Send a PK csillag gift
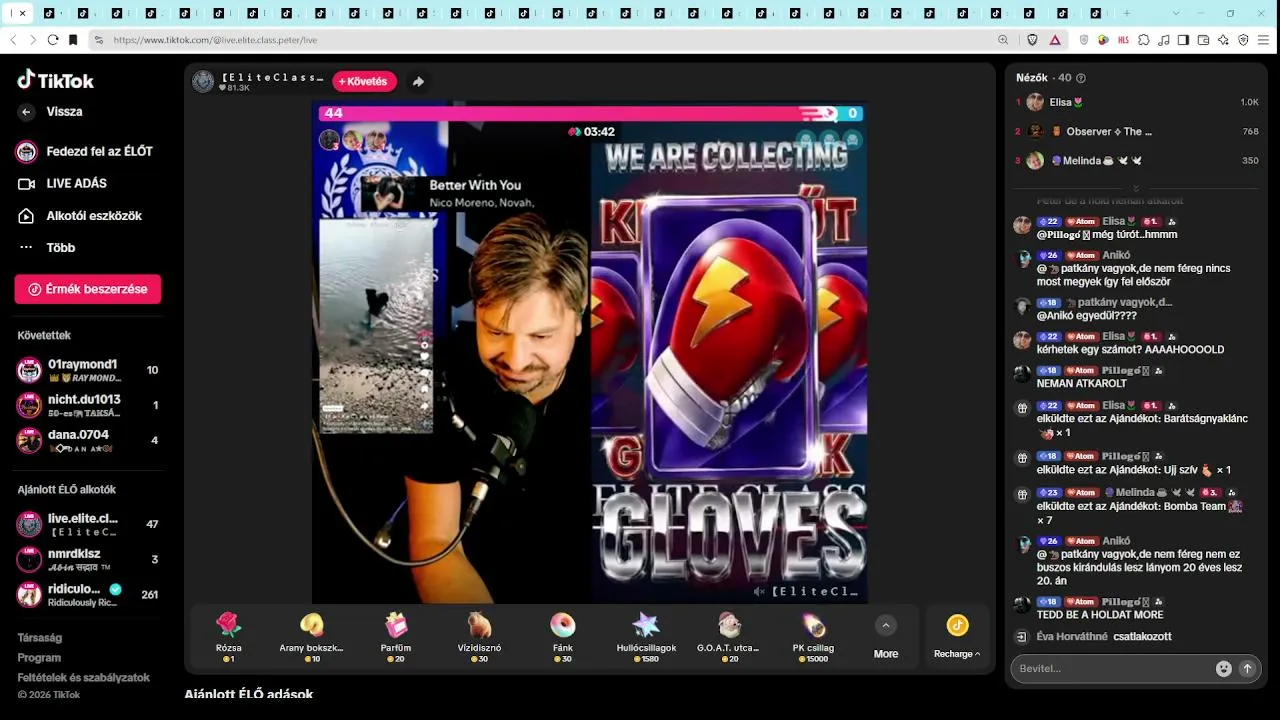 tap(813, 637)
